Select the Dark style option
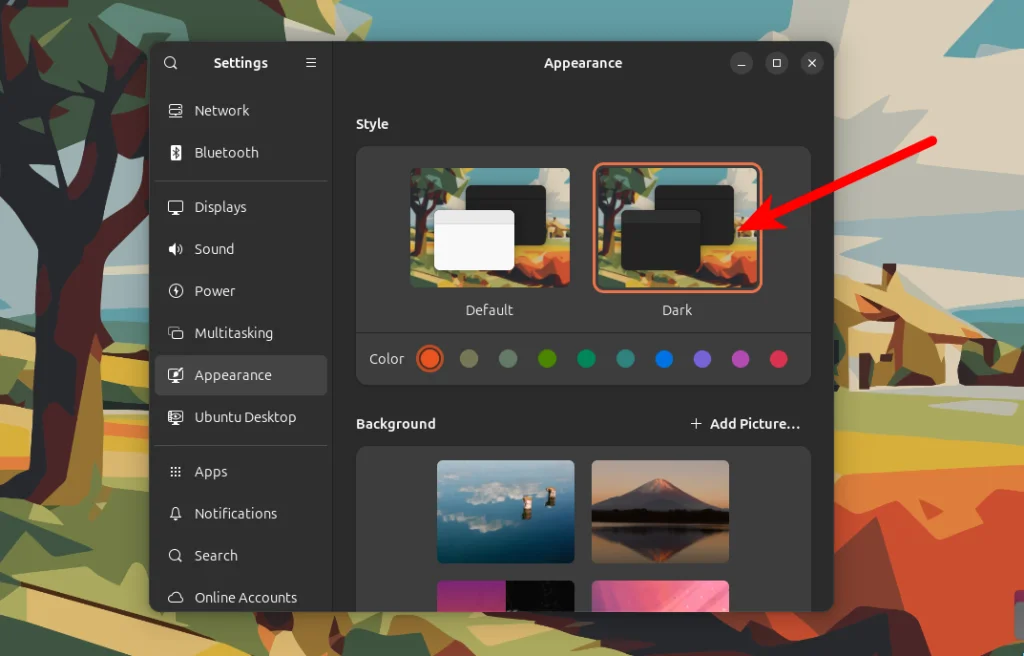Image resolution: width=1024 pixels, height=656 pixels. (677, 227)
